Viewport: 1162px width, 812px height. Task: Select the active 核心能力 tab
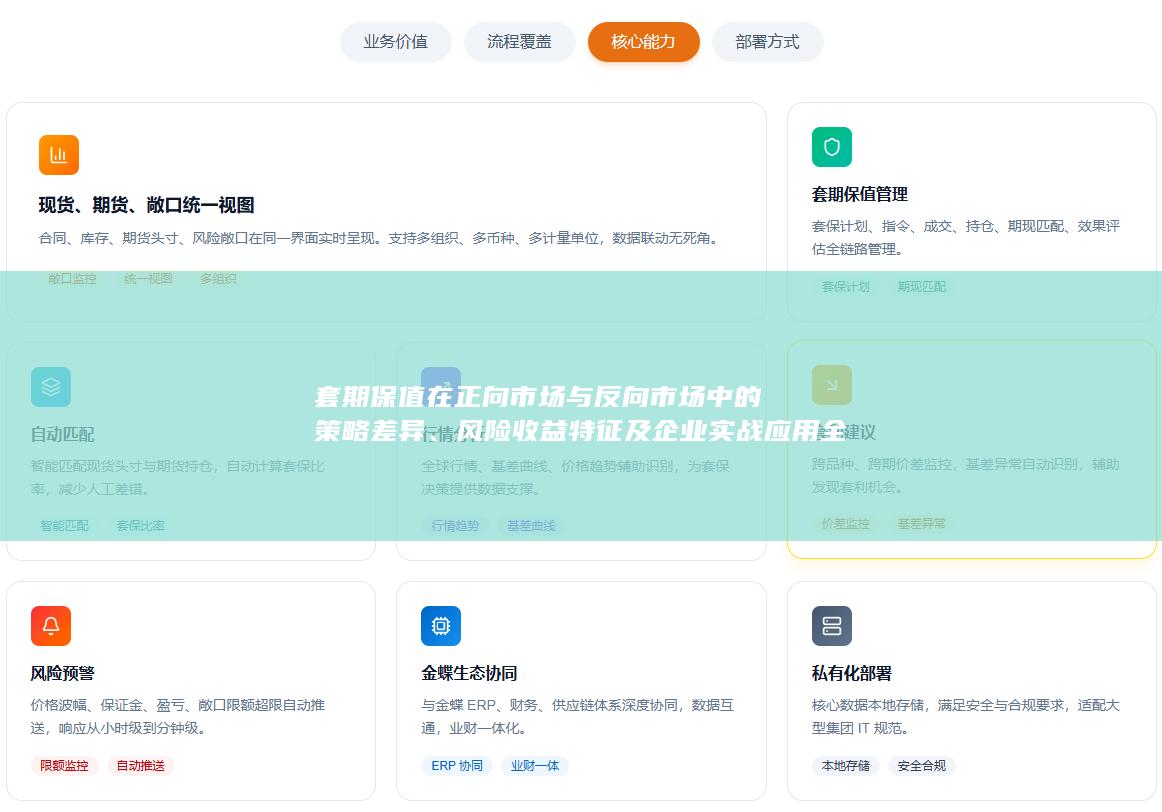(x=643, y=41)
